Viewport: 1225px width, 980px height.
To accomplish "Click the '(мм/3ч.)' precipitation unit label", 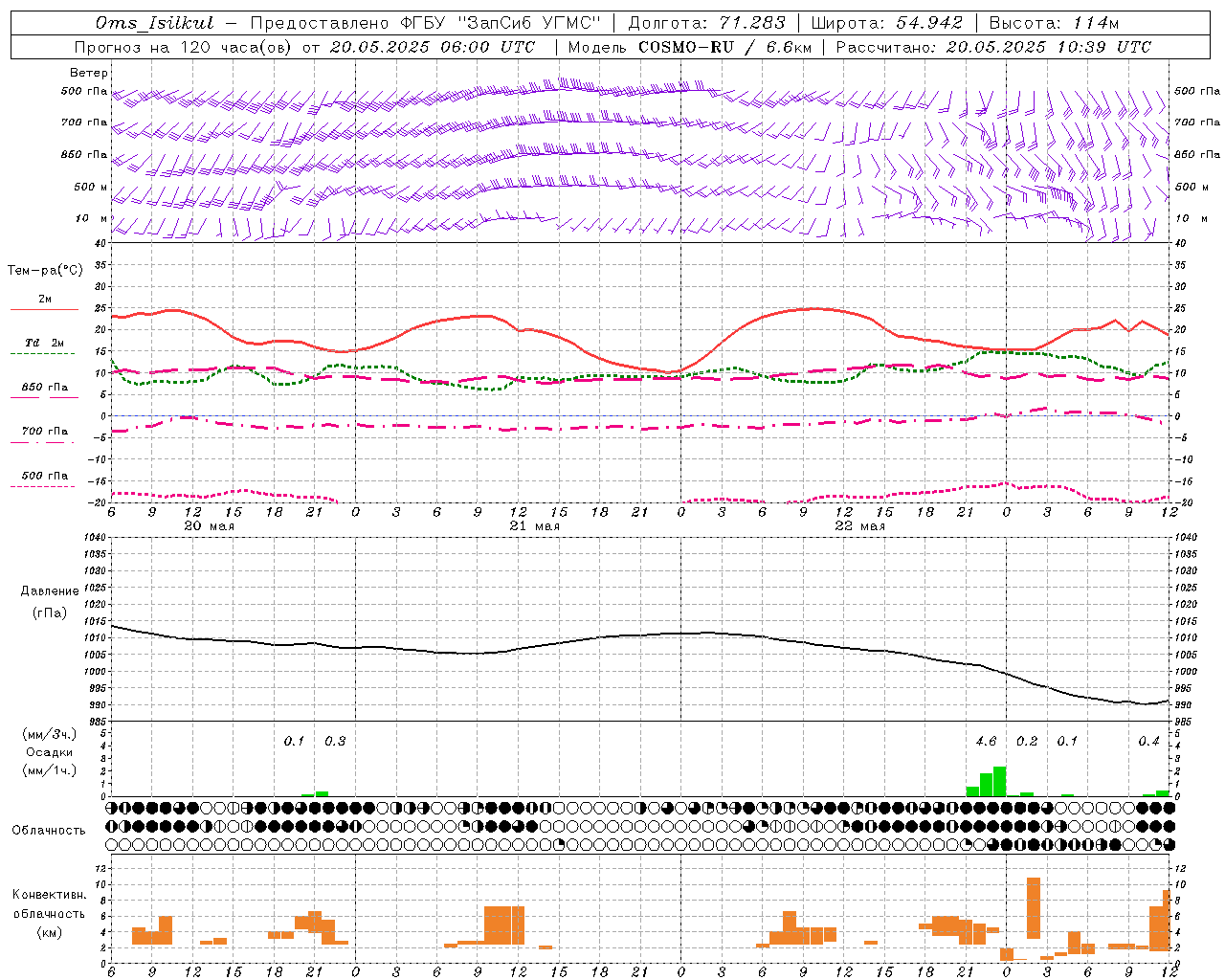I will 49,734.
